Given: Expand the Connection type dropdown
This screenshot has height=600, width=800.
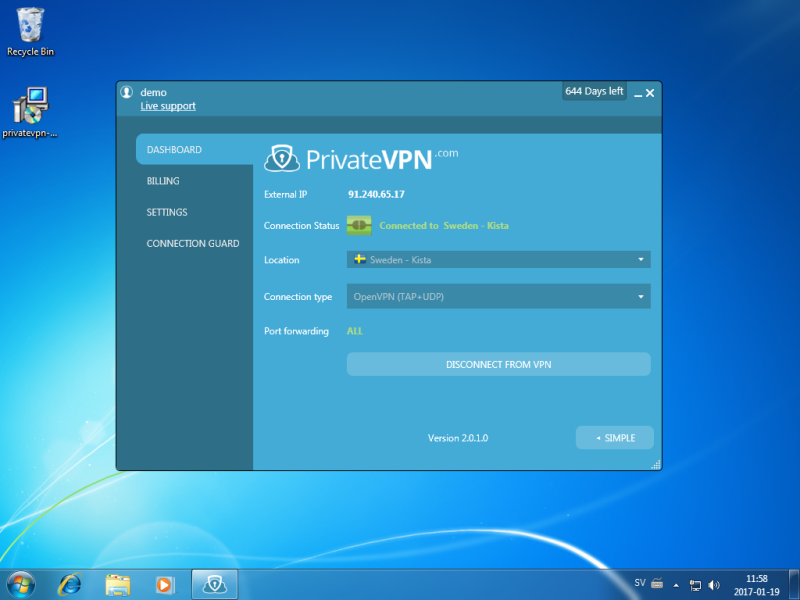Looking at the screenshot, I should pyautogui.click(x=640, y=297).
